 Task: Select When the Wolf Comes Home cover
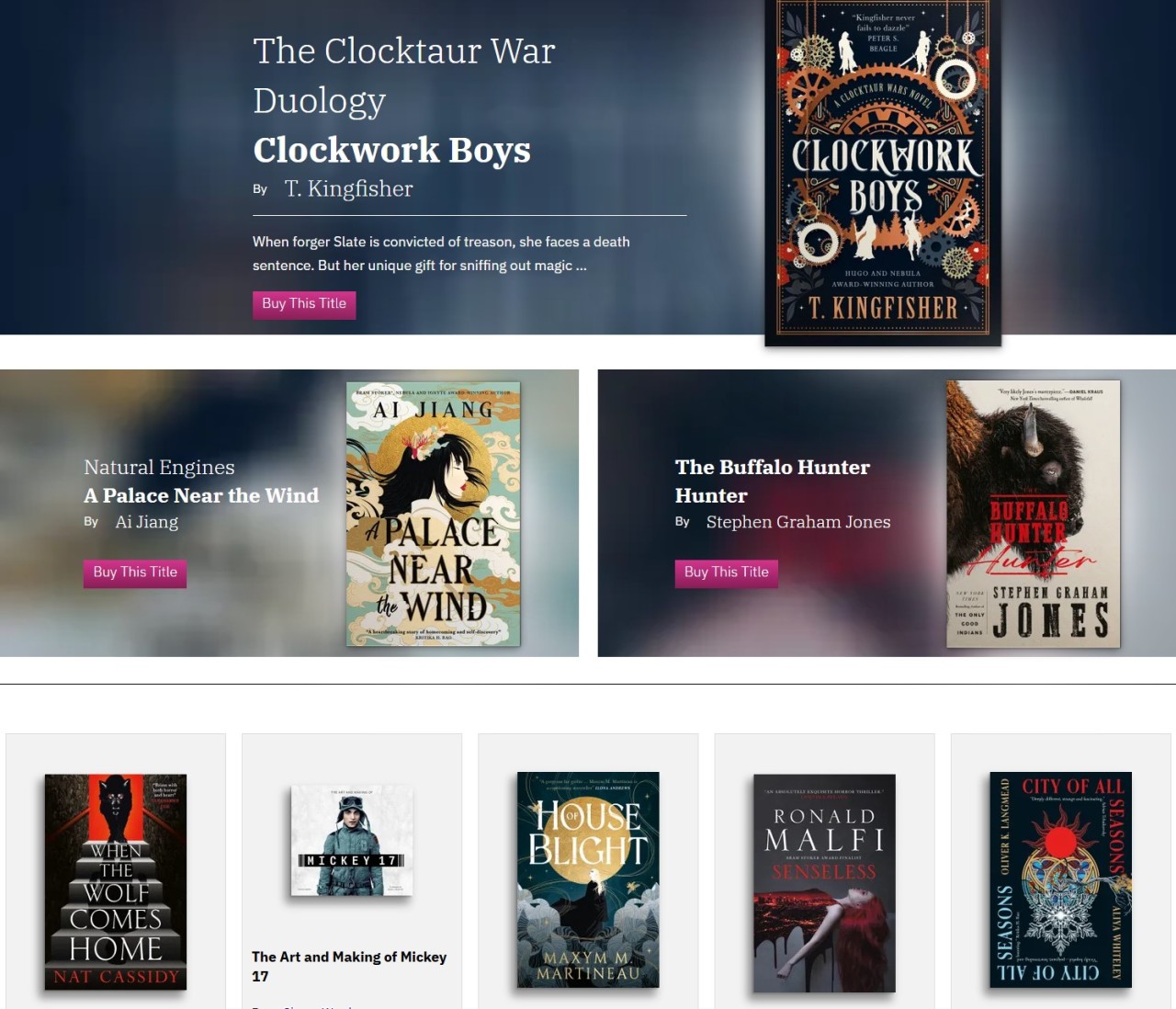[116, 882]
